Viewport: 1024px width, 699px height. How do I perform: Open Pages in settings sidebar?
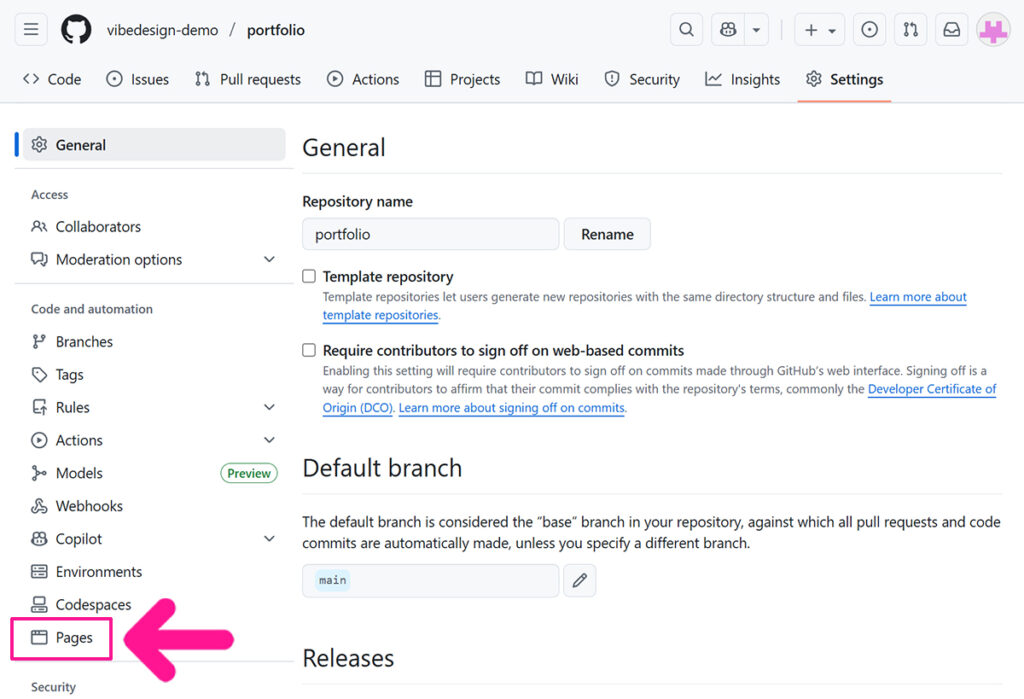click(x=73, y=638)
